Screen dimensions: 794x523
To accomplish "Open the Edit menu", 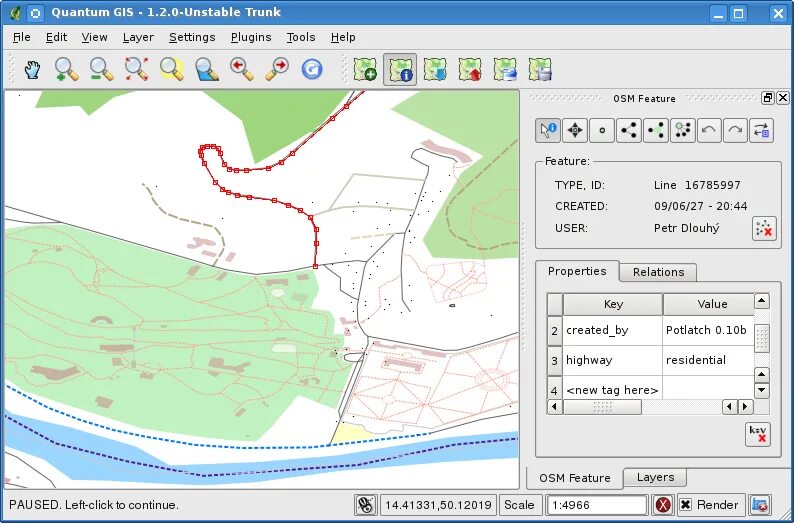I will (x=56, y=37).
